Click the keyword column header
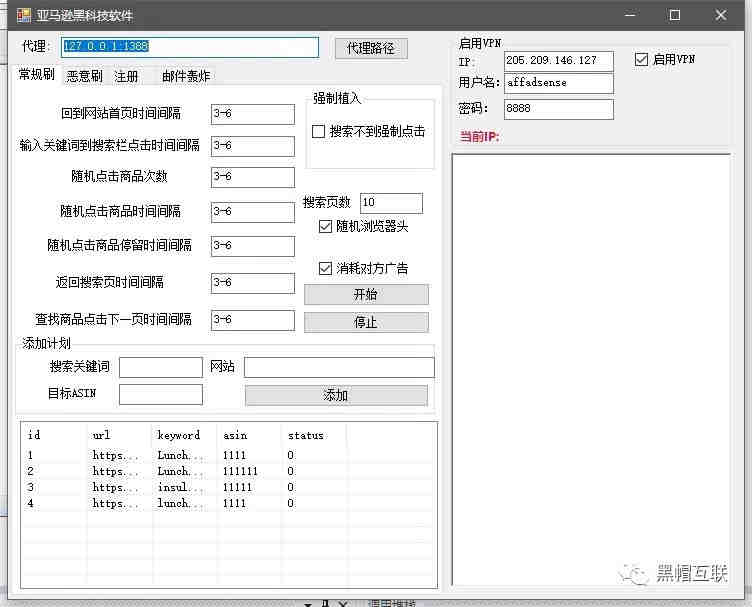Viewport: 752px width, 607px height. 184,435
